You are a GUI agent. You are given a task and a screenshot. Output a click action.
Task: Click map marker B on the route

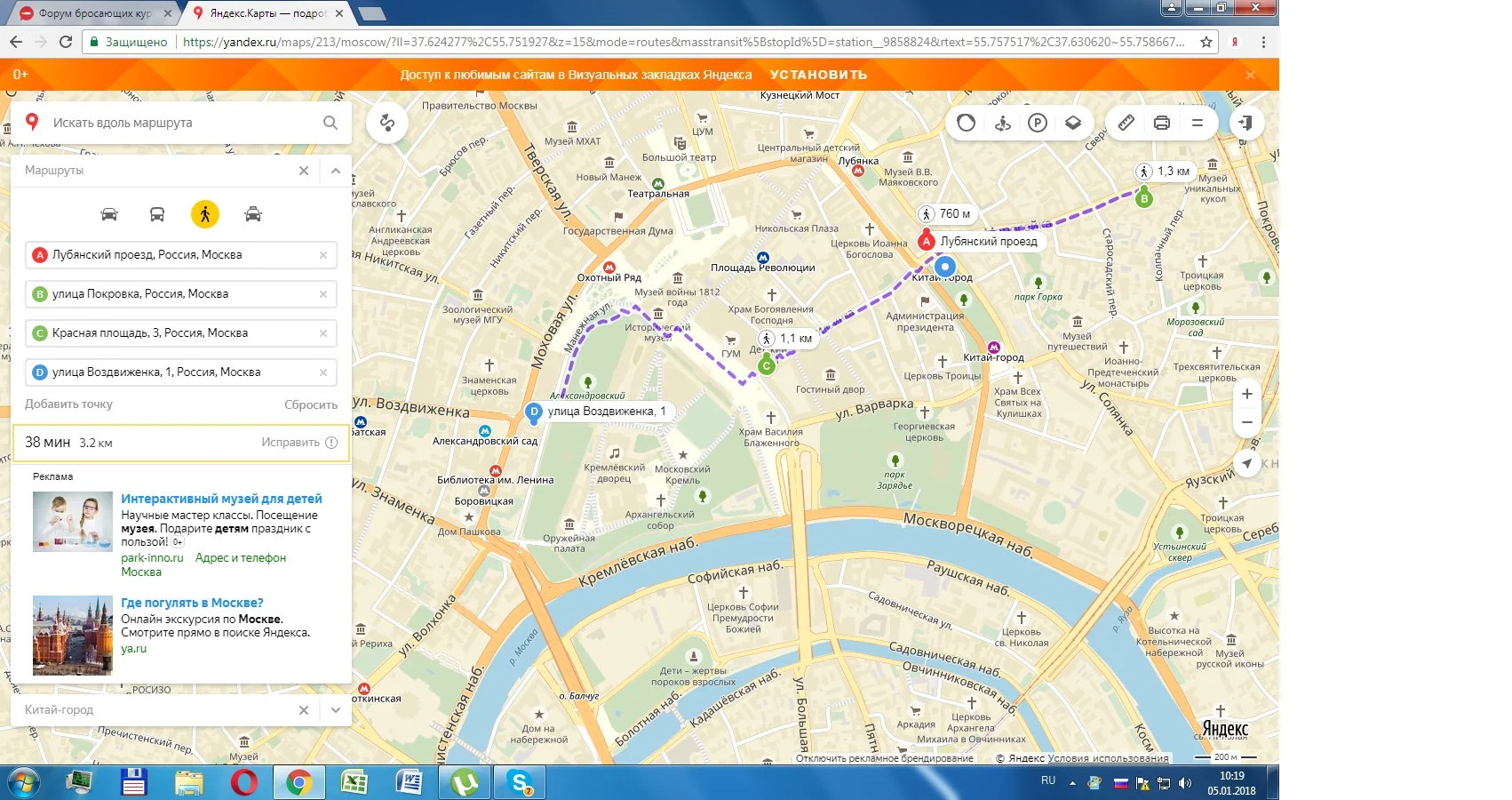pos(1144,198)
